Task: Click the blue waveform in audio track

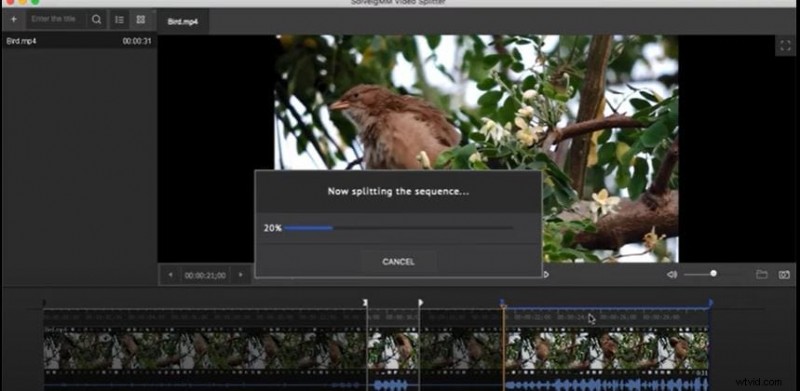Action: [x=607, y=384]
